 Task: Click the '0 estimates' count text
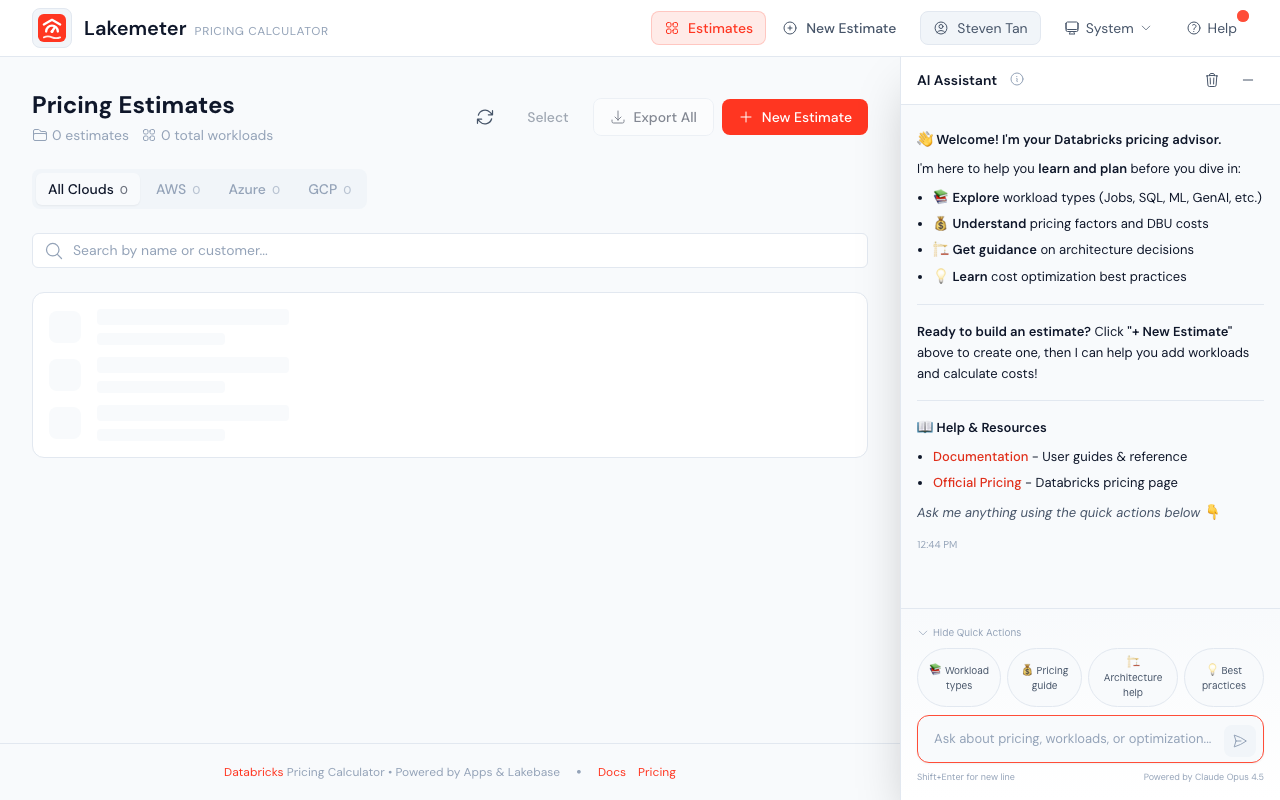point(90,135)
